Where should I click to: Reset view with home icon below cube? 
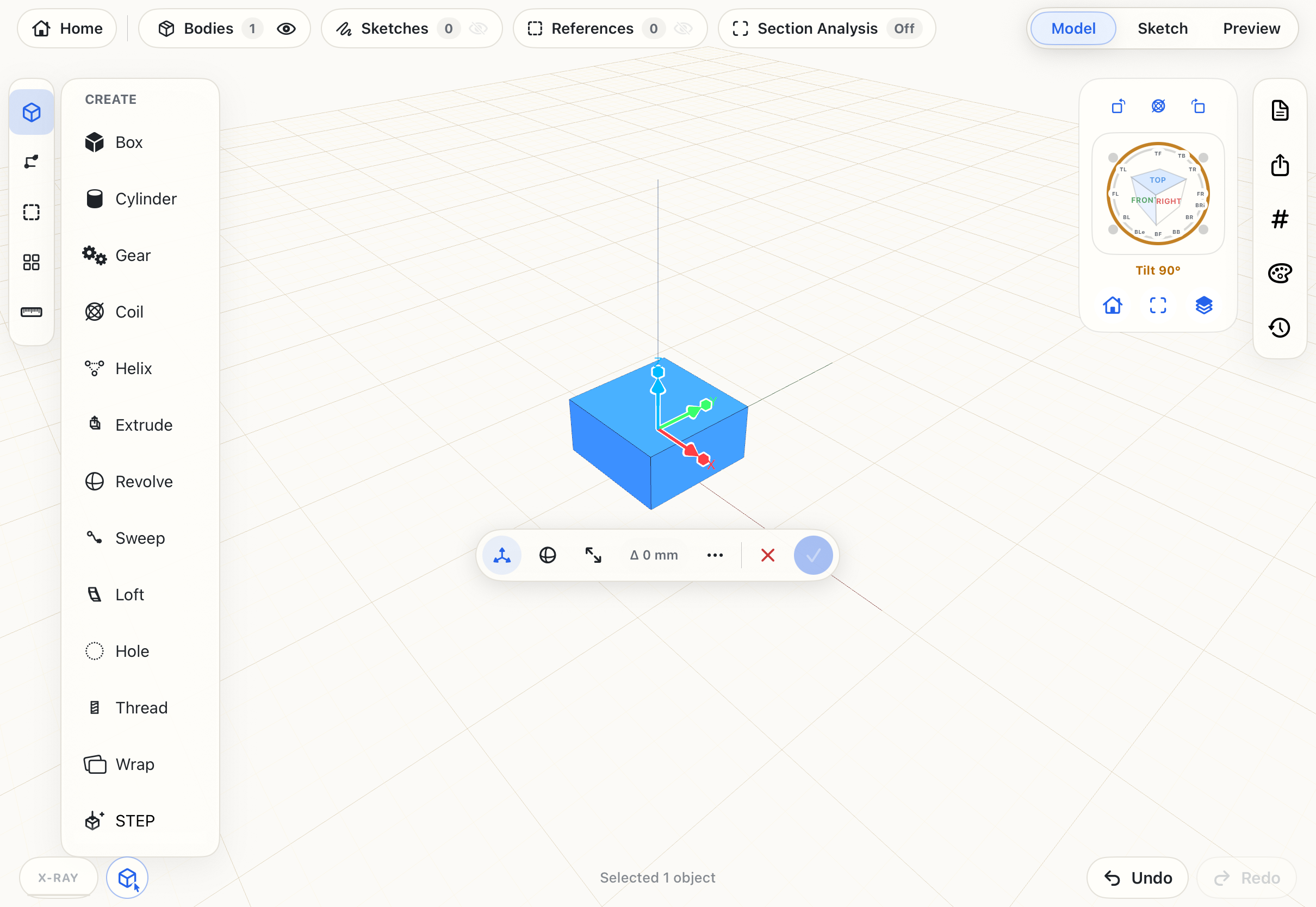1113,305
